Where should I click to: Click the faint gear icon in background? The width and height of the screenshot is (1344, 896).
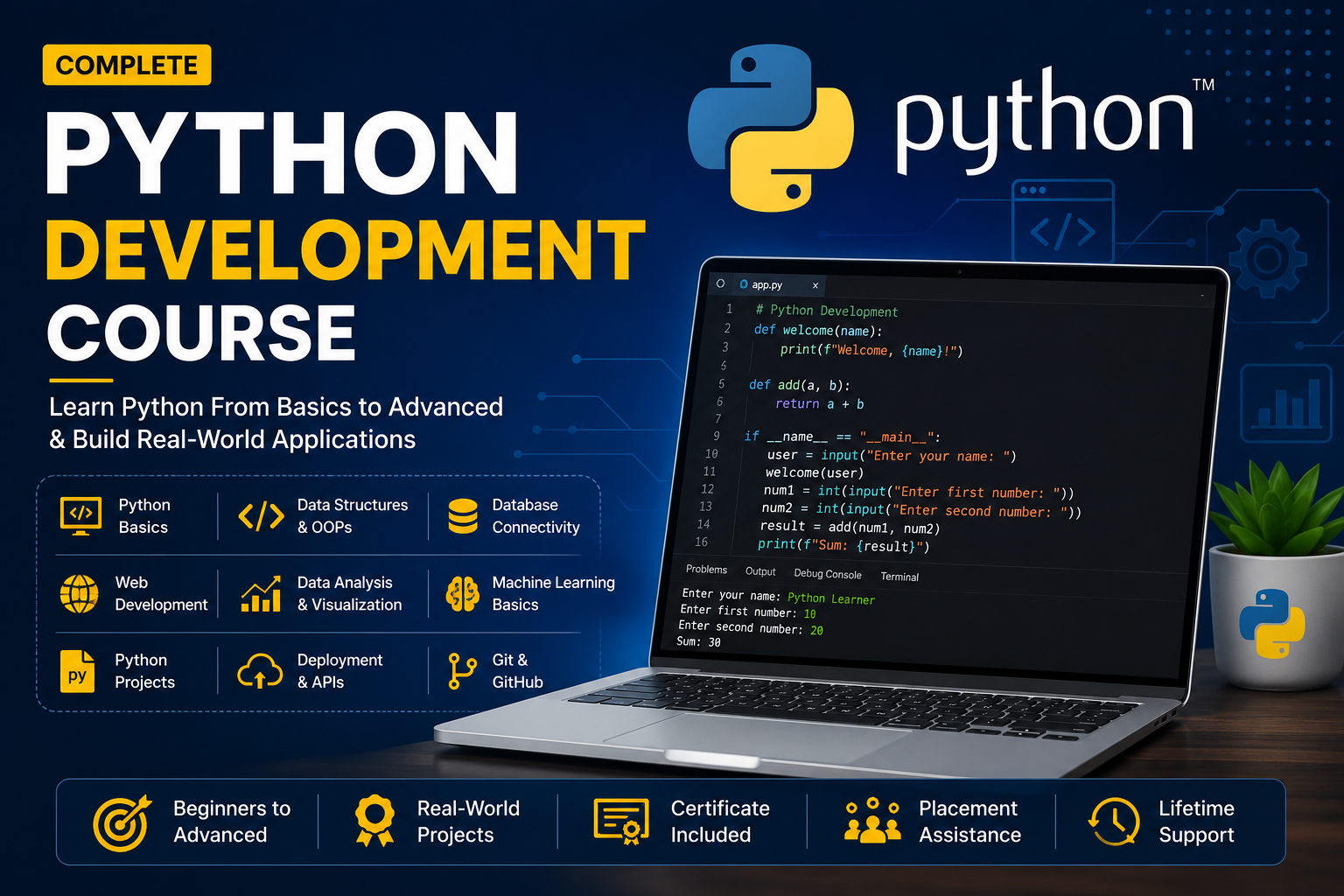pos(1267,259)
